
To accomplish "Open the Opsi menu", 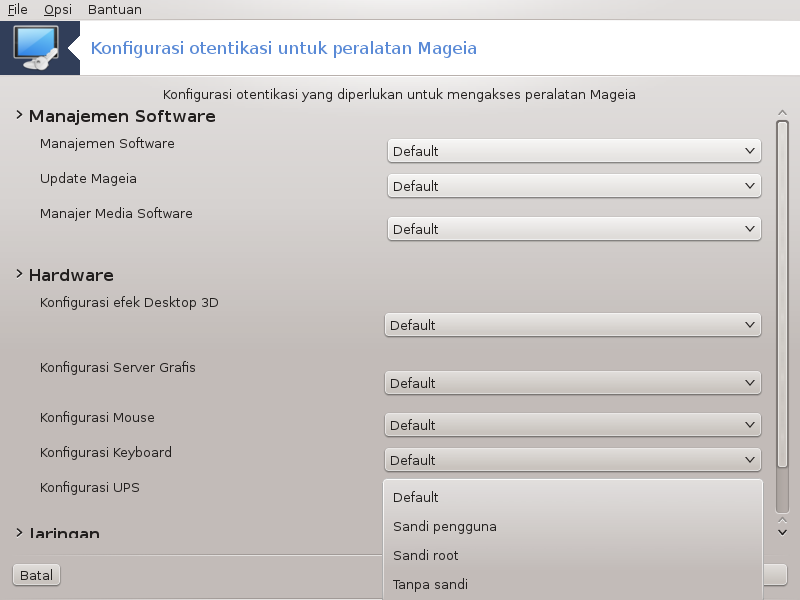I will click(58, 10).
